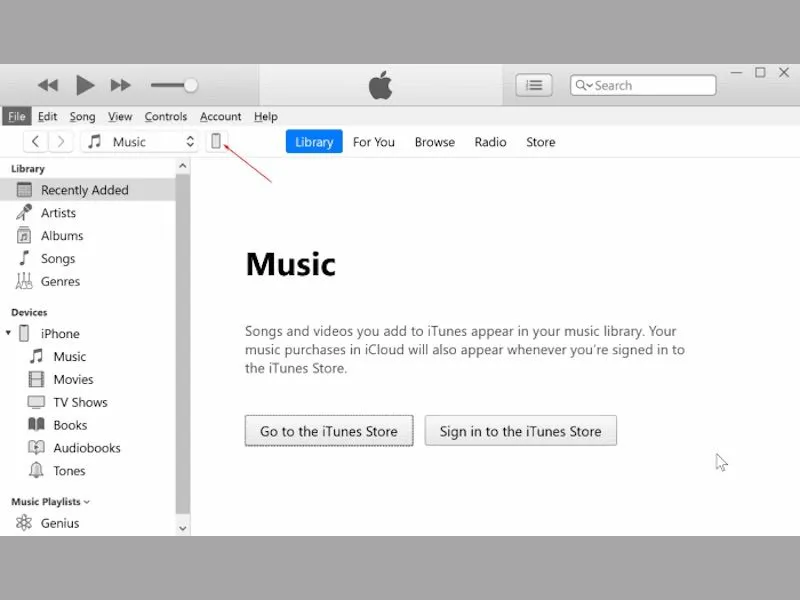This screenshot has height=600, width=800.
Task: Switch to the For You tab
Action: click(374, 142)
